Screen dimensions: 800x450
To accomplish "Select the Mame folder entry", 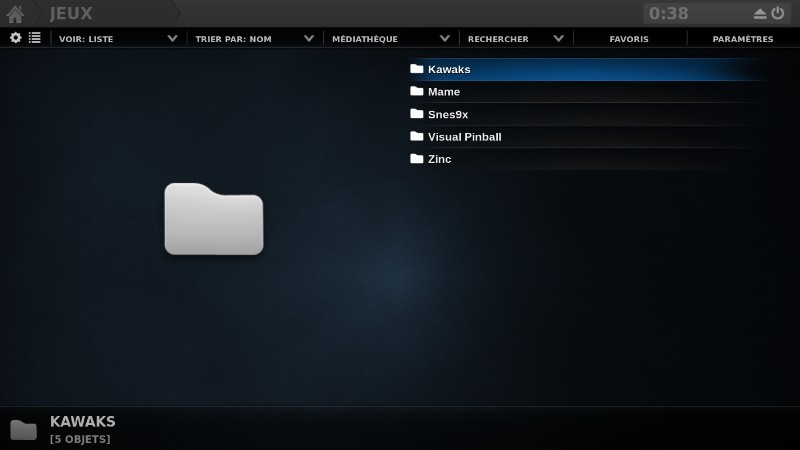I will tap(443, 92).
